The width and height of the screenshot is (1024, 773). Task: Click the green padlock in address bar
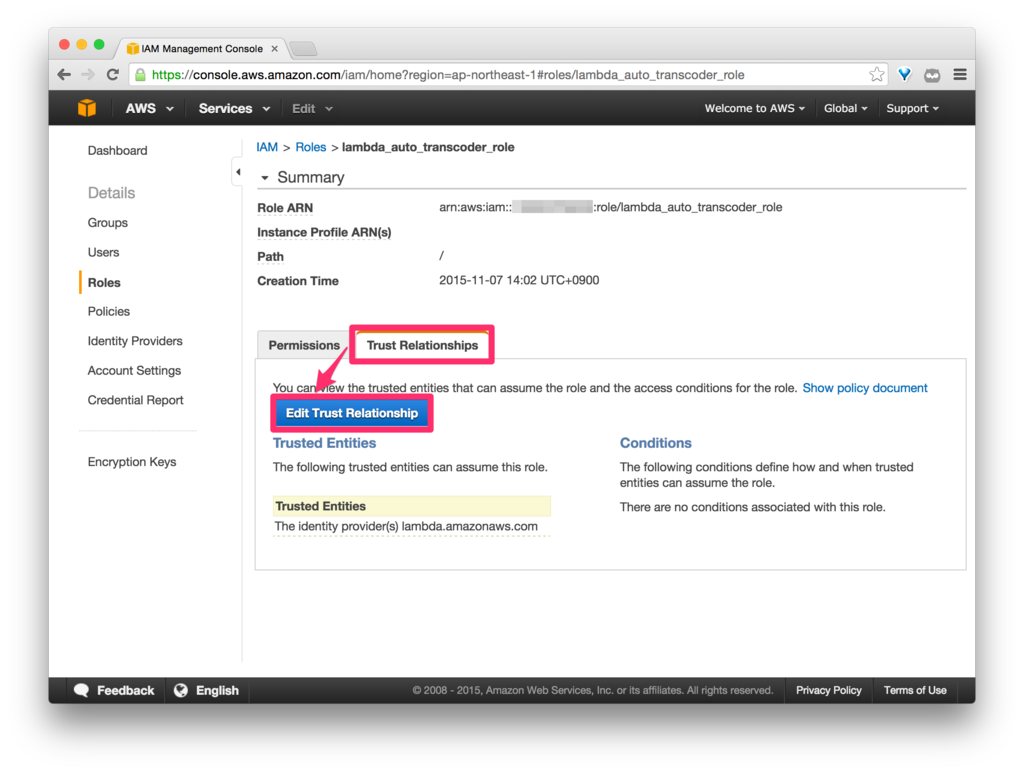(x=140, y=74)
